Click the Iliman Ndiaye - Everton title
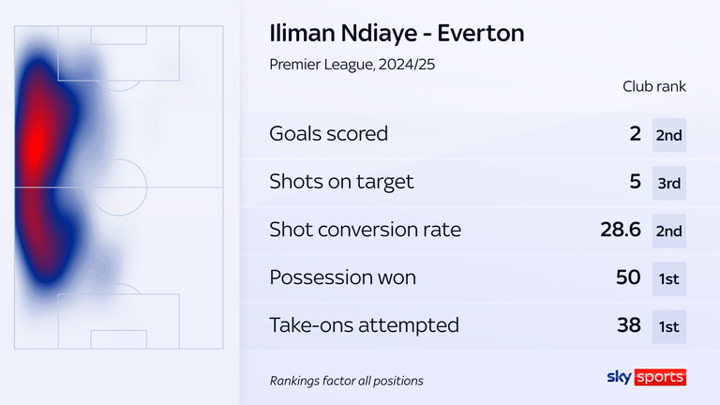This screenshot has height=405, width=720. click(x=397, y=33)
